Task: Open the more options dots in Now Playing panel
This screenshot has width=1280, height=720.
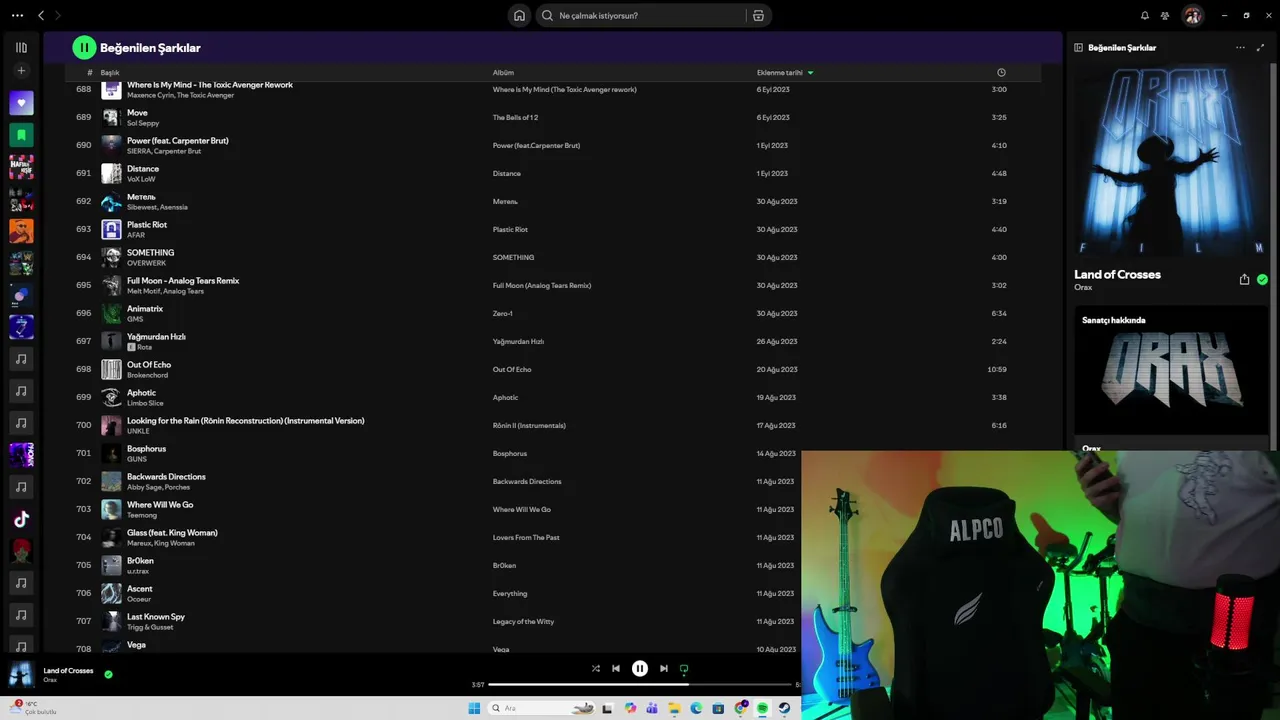Action: (1240, 47)
